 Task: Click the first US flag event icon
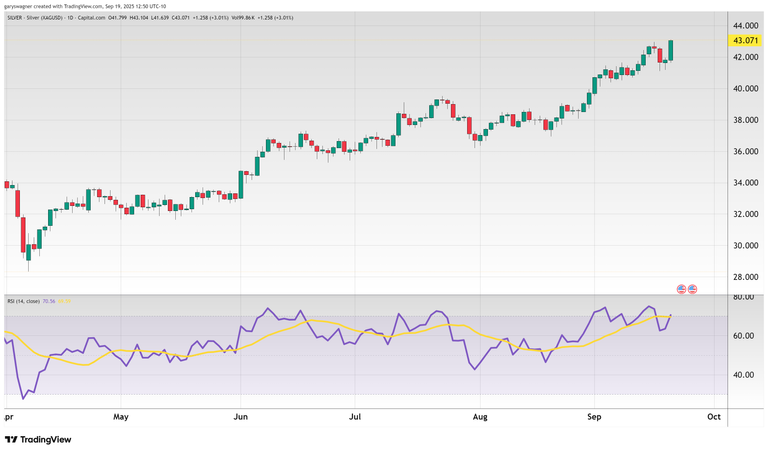pyautogui.click(x=682, y=289)
